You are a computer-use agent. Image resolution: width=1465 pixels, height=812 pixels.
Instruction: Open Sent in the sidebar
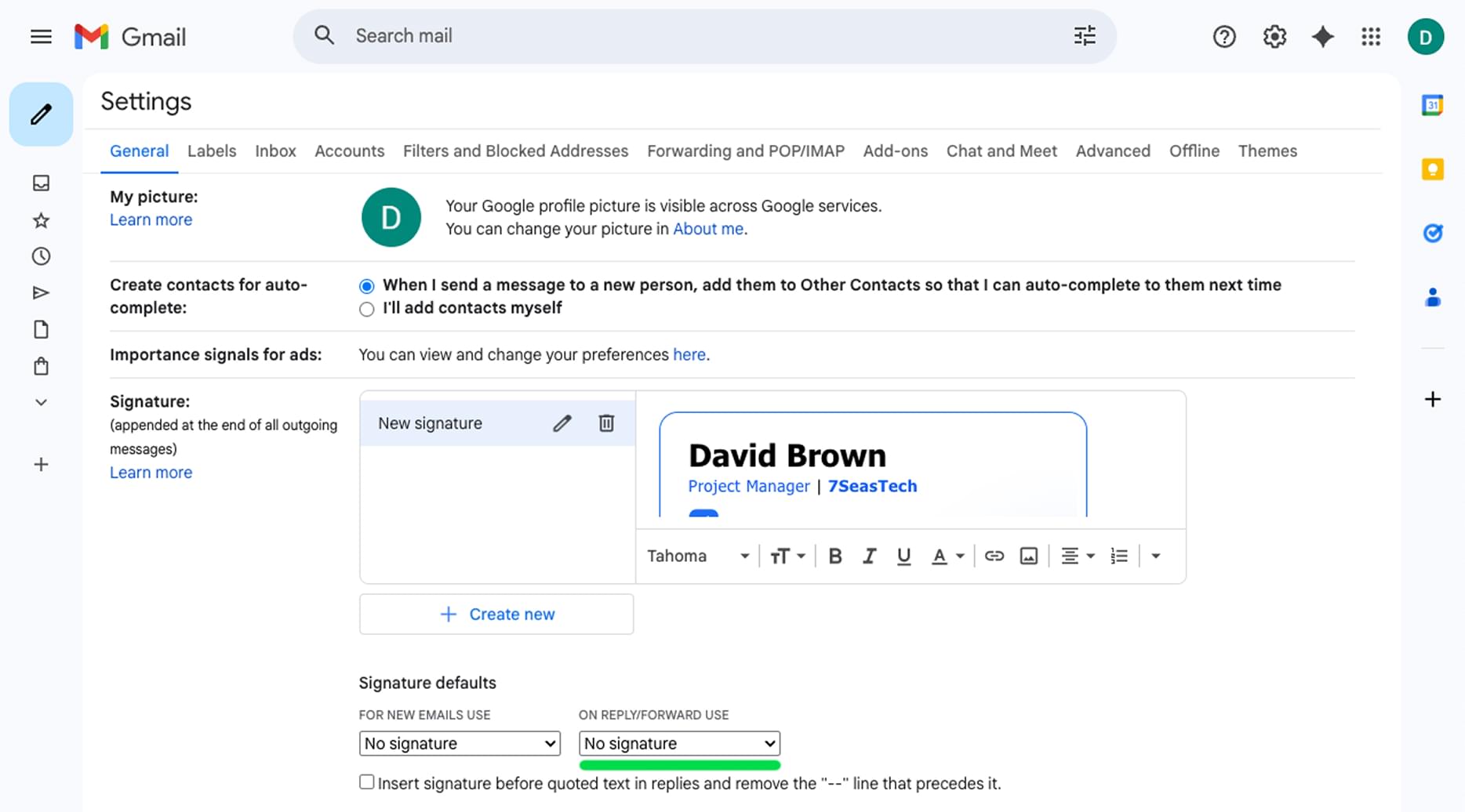pyautogui.click(x=41, y=293)
